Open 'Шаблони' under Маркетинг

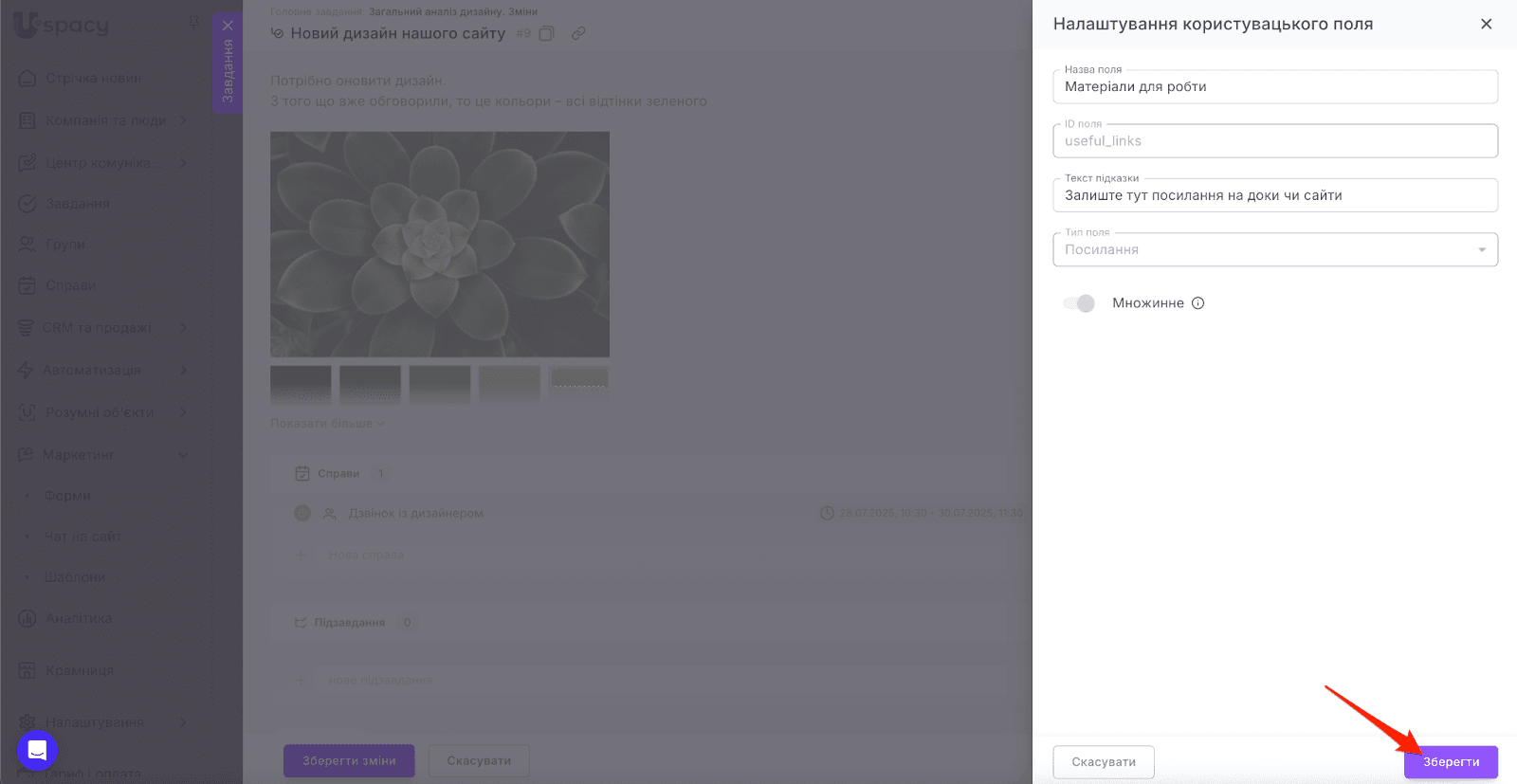coord(75,577)
